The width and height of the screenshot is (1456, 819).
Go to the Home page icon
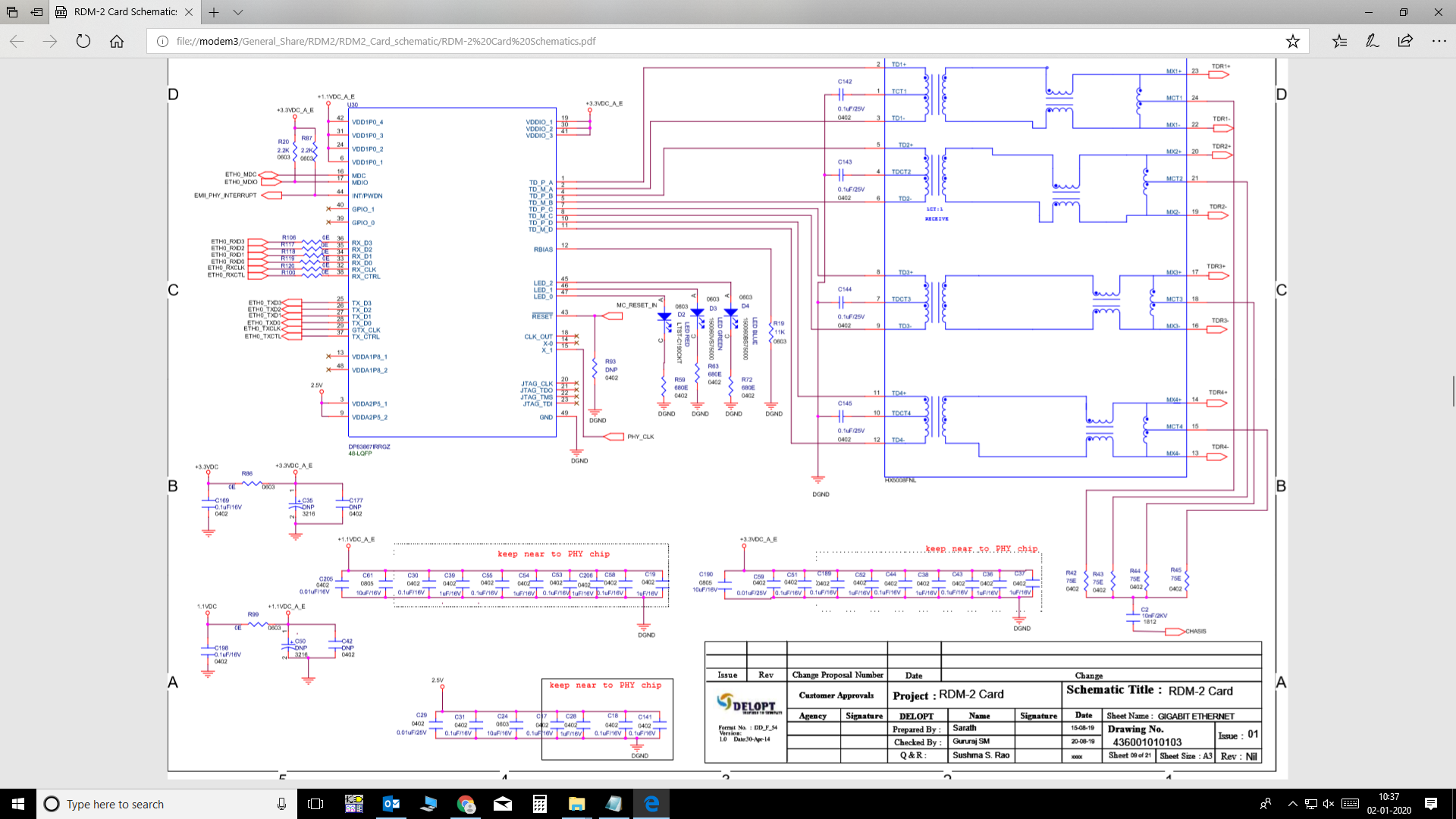pos(117,41)
